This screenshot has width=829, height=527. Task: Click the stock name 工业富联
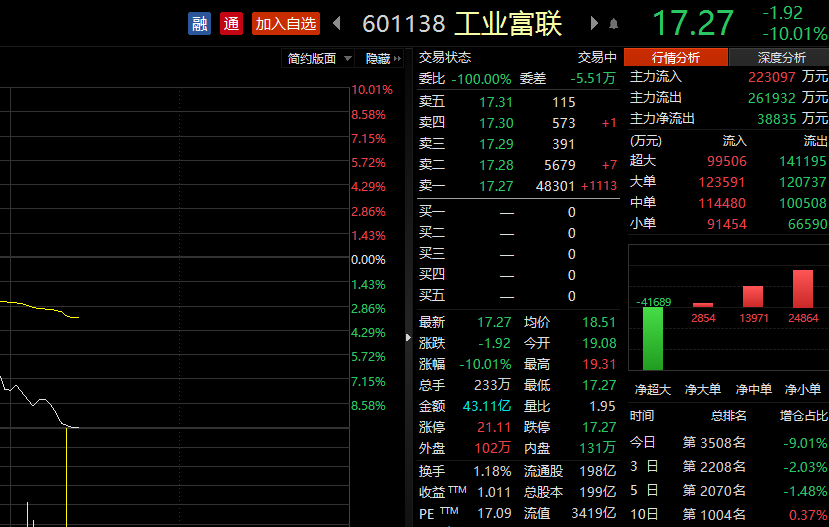(x=508, y=24)
